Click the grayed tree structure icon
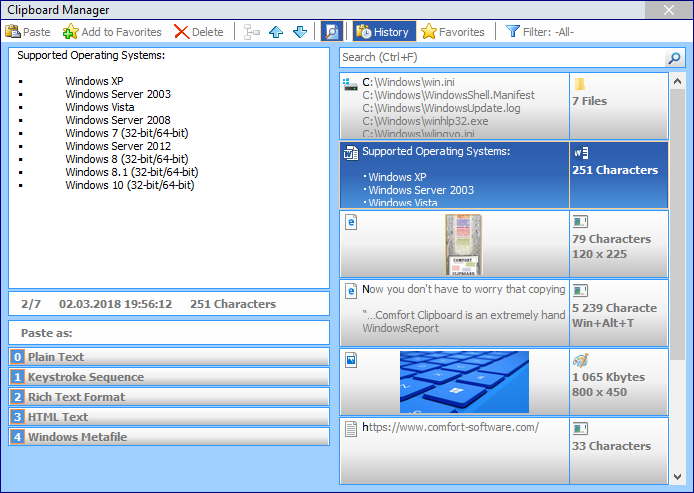This screenshot has height=493, width=694. (x=252, y=32)
